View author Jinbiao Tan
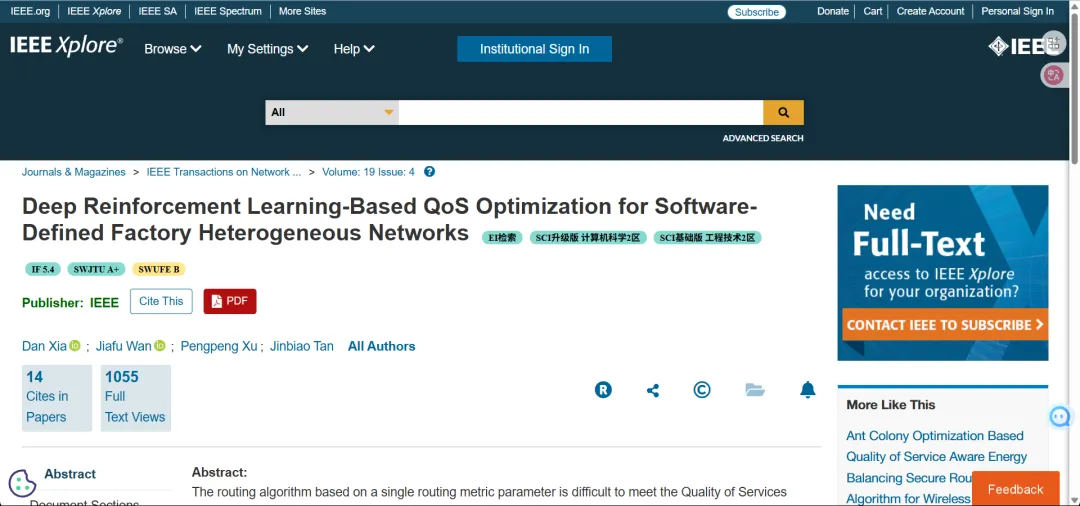The height and width of the screenshot is (506, 1080). point(302,346)
